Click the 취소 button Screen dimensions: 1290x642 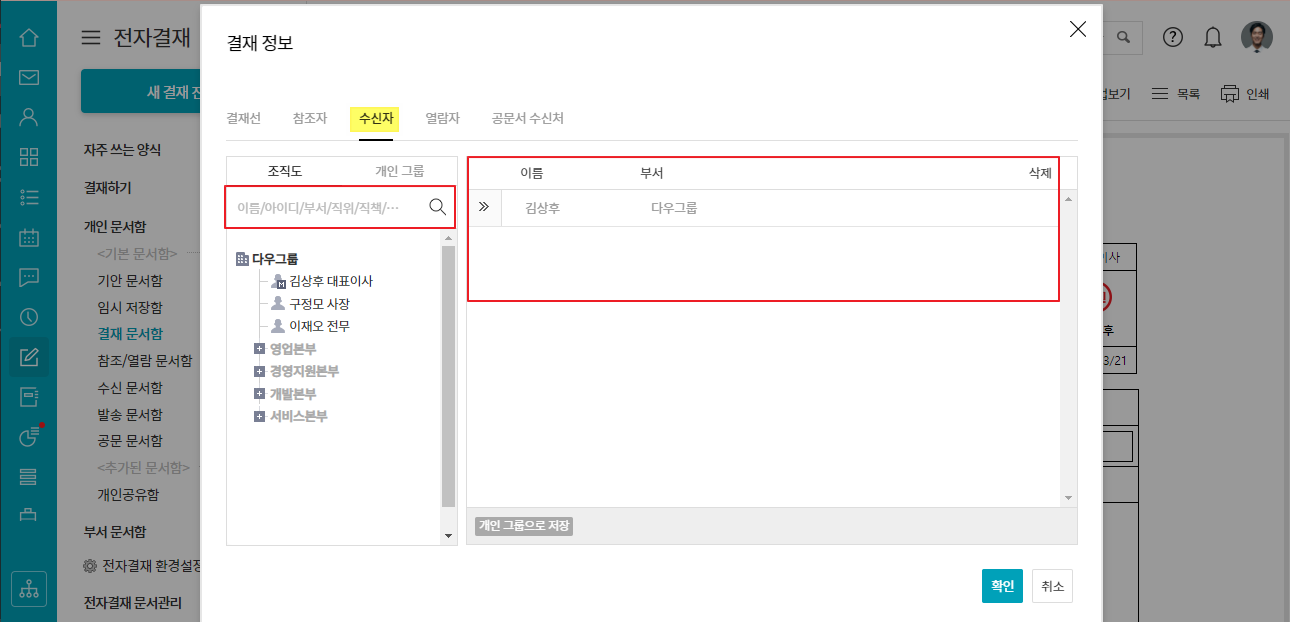(x=1052, y=587)
